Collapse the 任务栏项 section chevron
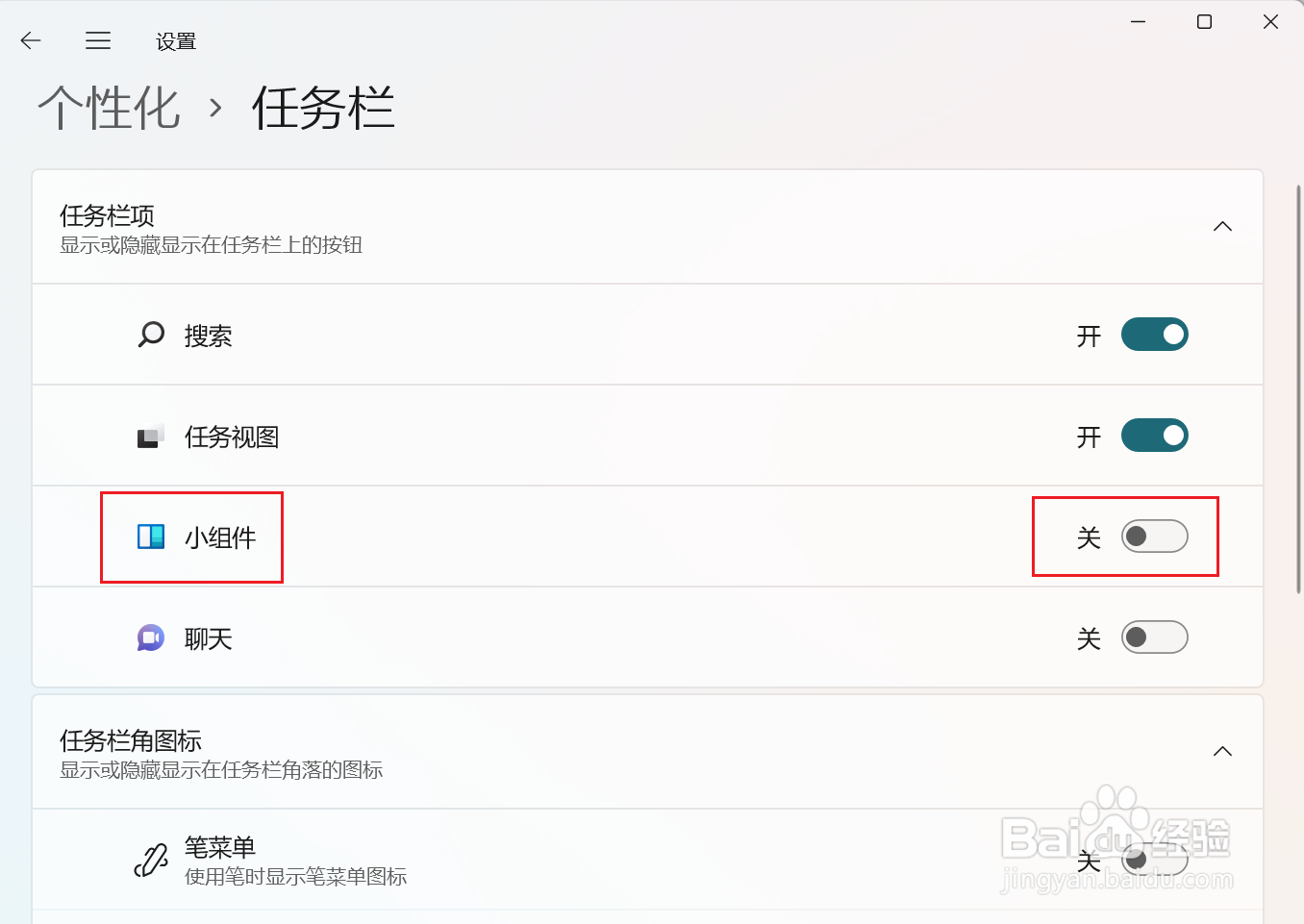The height and width of the screenshot is (924, 1304). tap(1222, 227)
